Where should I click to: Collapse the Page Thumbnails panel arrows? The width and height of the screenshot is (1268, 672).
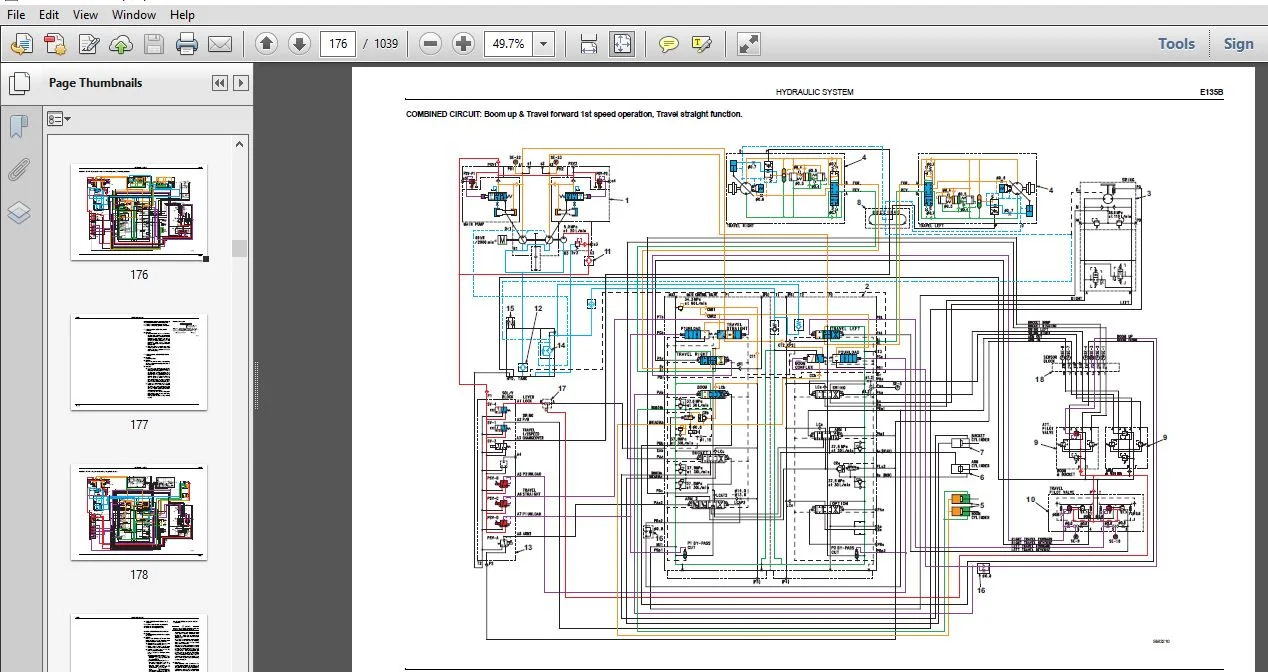pyautogui.click(x=220, y=83)
